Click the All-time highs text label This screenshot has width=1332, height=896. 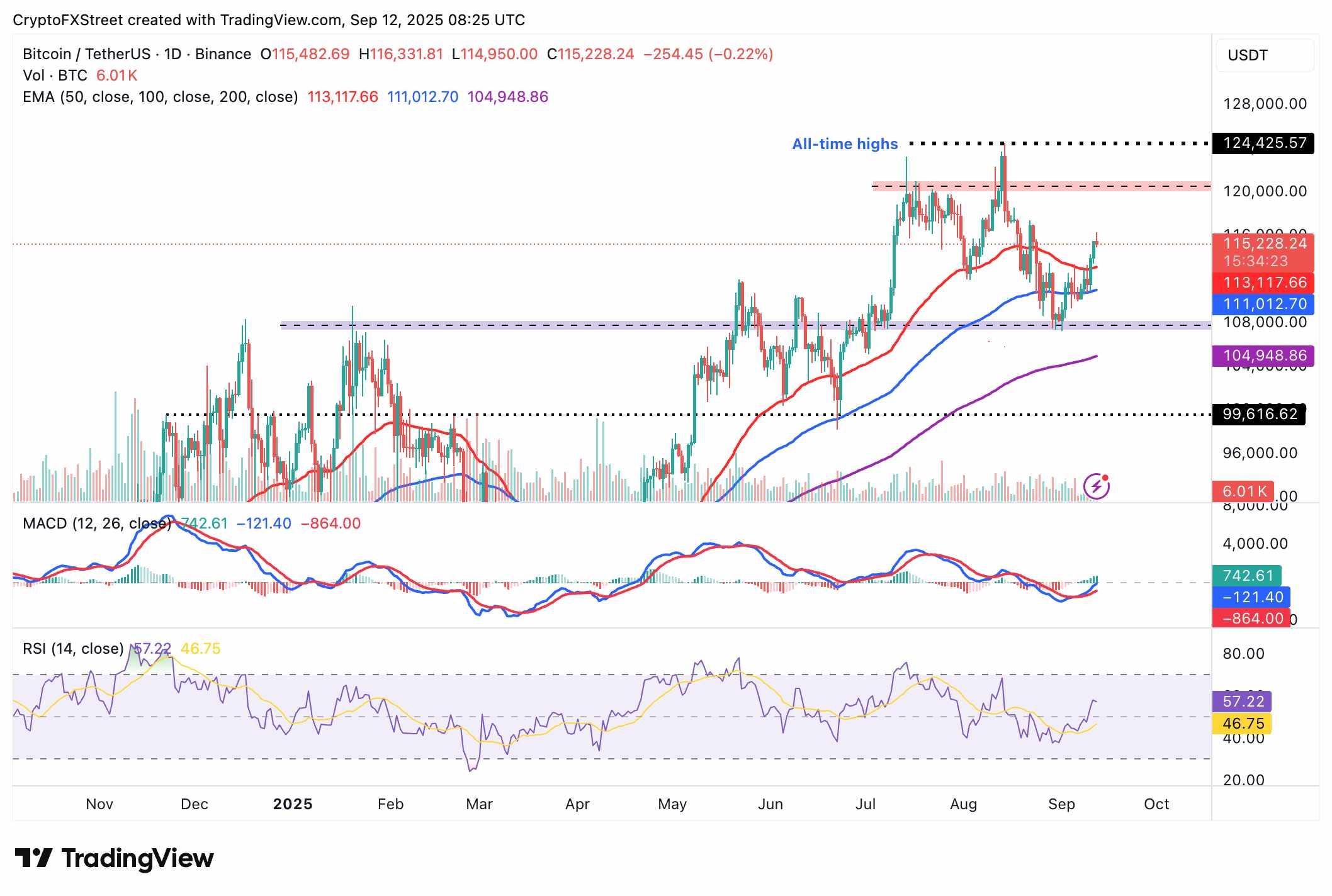(x=844, y=144)
